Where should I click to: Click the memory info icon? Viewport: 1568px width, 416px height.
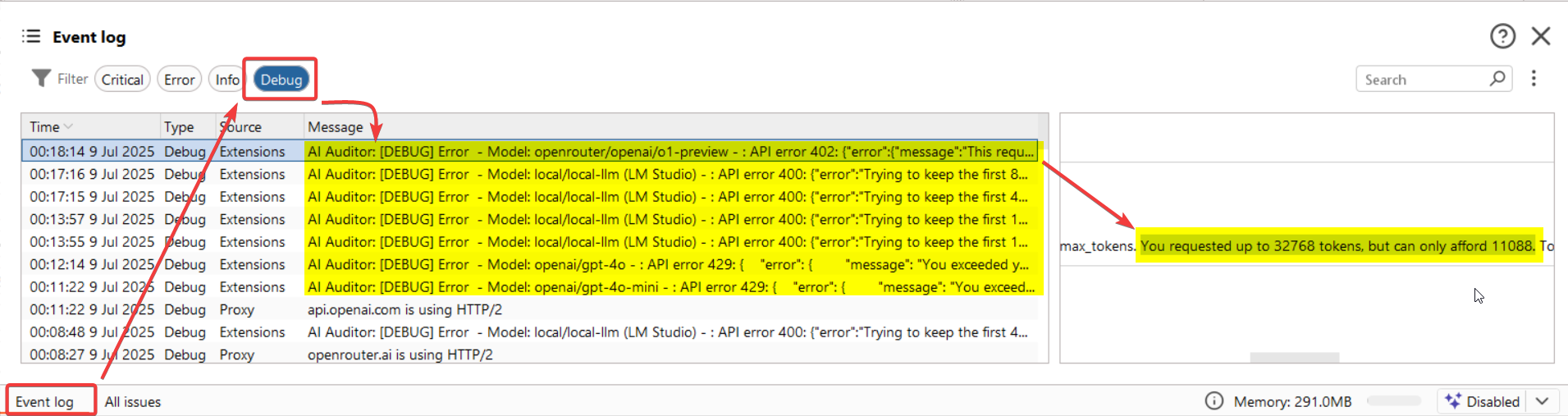(x=1214, y=400)
